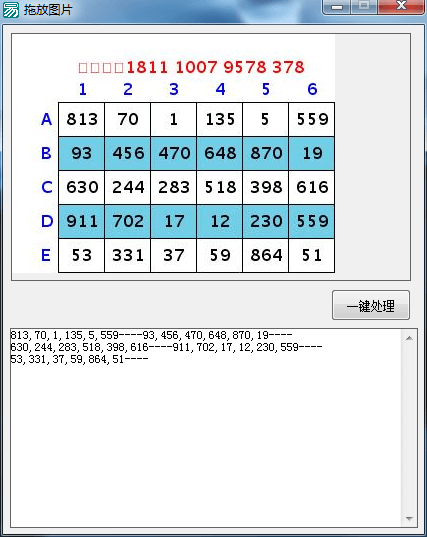Select the blue cell showing 456
This screenshot has width=427, height=537.
128,153
